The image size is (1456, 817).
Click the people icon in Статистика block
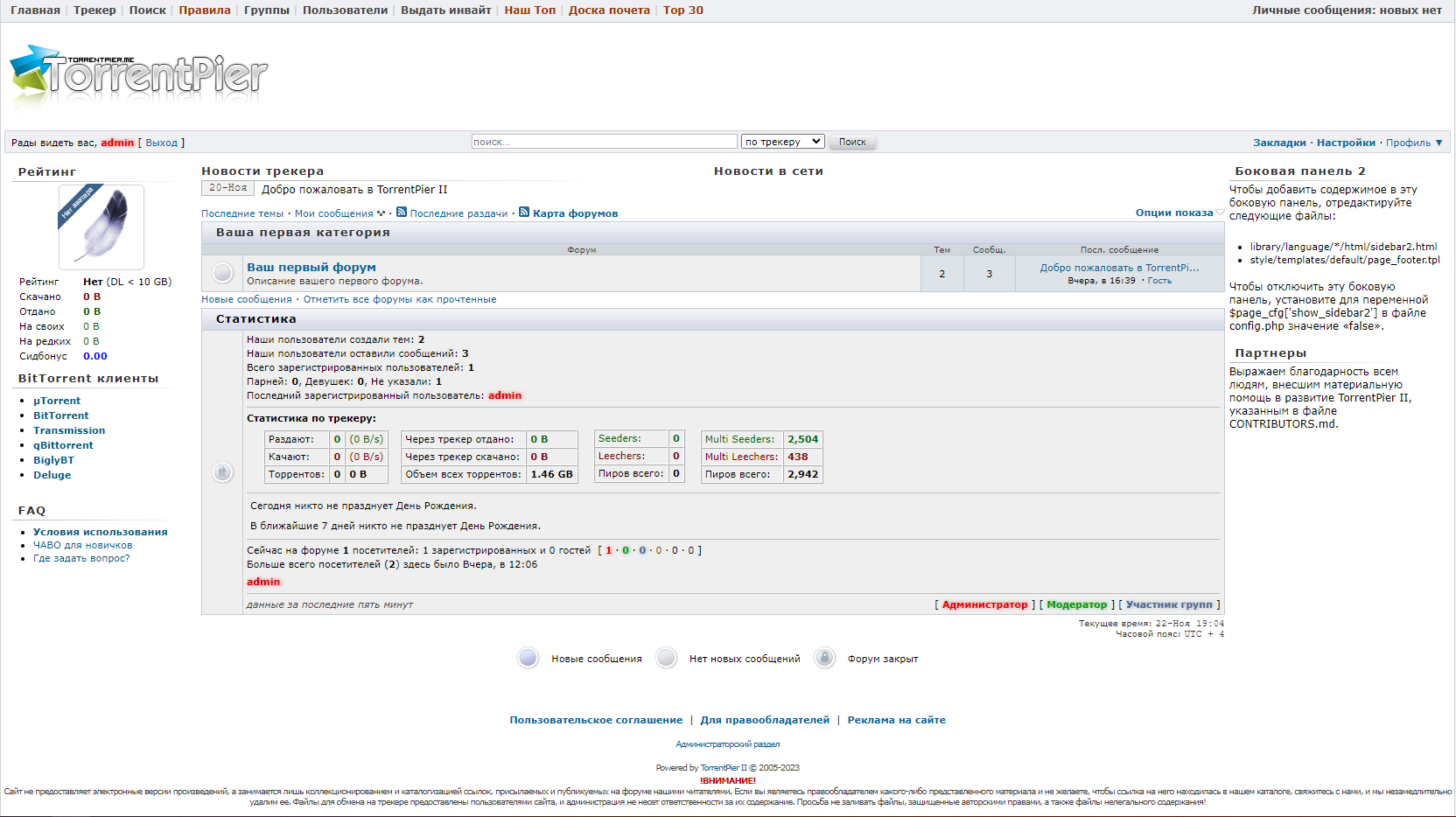pos(223,472)
